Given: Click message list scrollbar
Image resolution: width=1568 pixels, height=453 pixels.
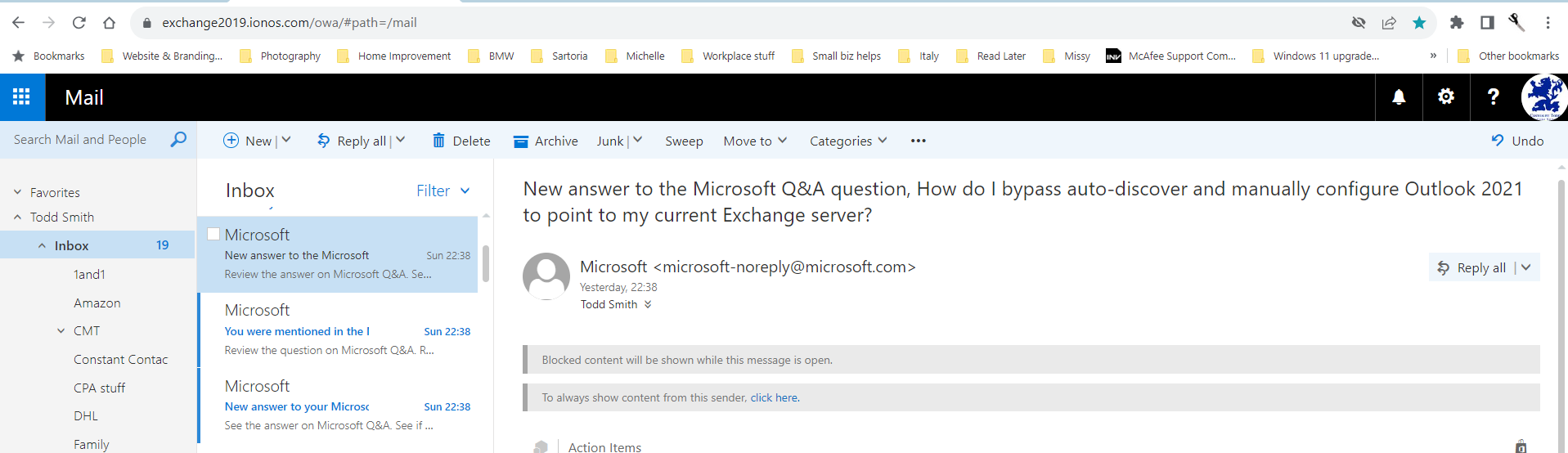Looking at the screenshot, I should point(486,263).
